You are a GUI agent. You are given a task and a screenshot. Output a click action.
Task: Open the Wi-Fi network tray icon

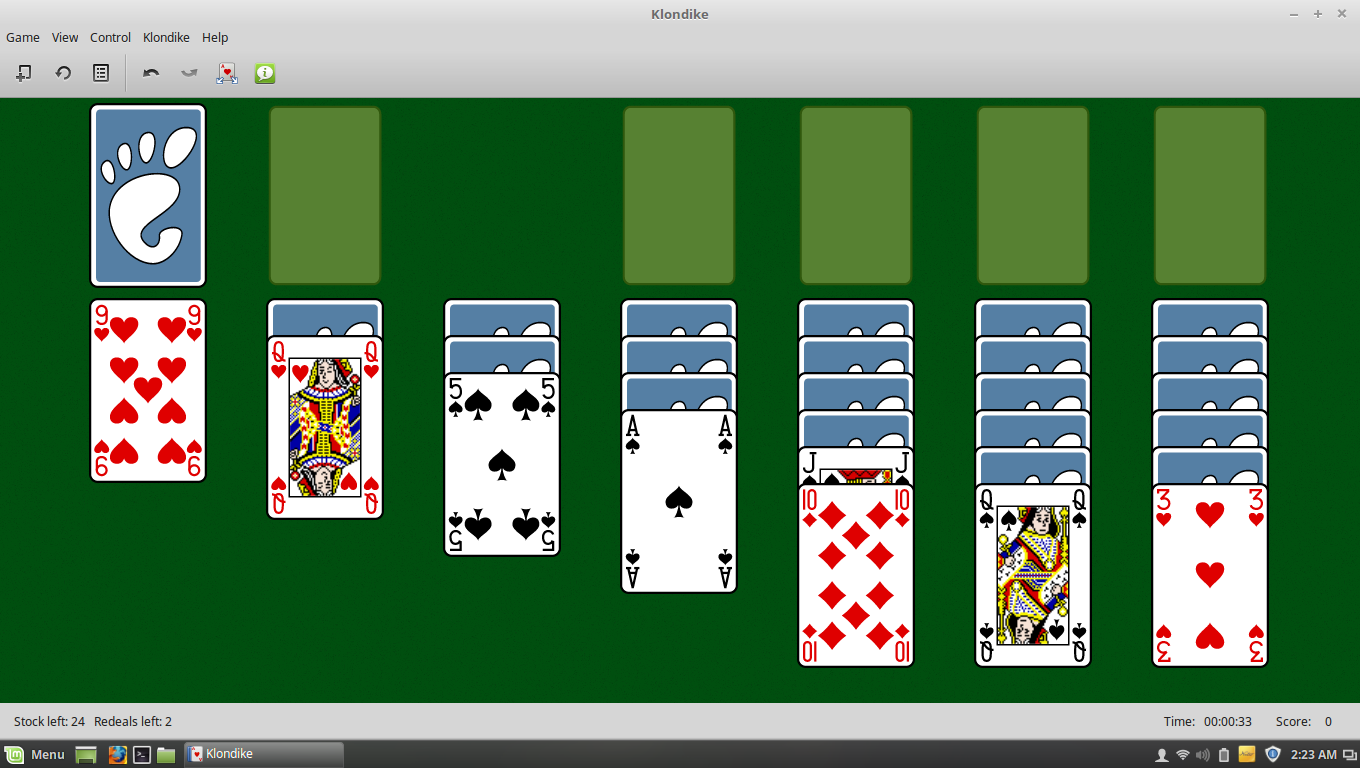coord(1183,754)
